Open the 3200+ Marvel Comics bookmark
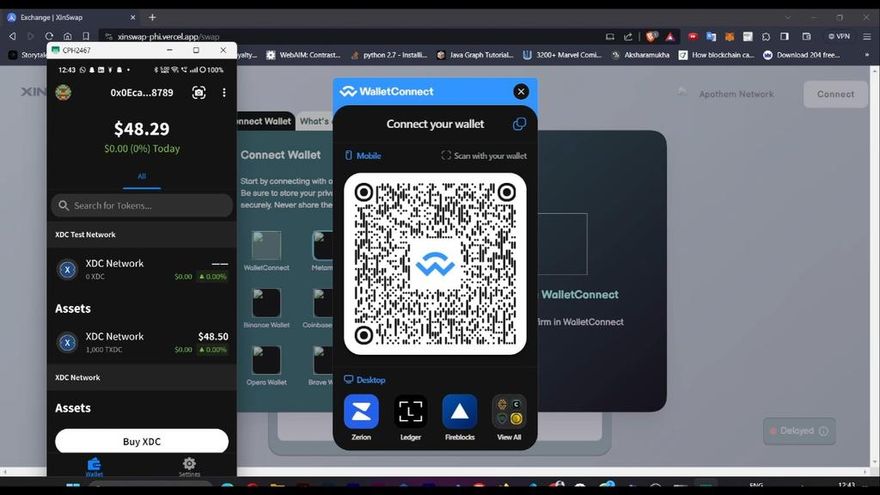The width and height of the screenshot is (880, 495). pyautogui.click(x=561, y=55)
